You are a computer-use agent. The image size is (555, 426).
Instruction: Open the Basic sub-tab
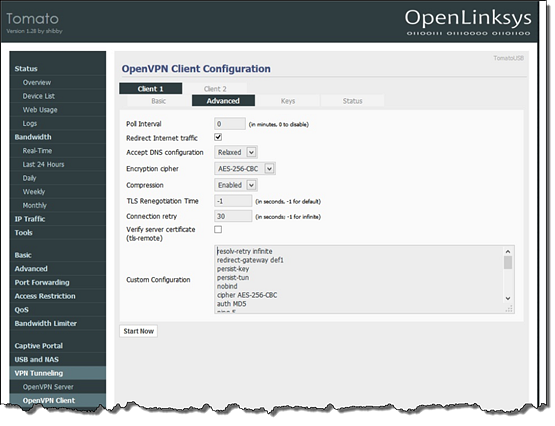tap(159, 101)
